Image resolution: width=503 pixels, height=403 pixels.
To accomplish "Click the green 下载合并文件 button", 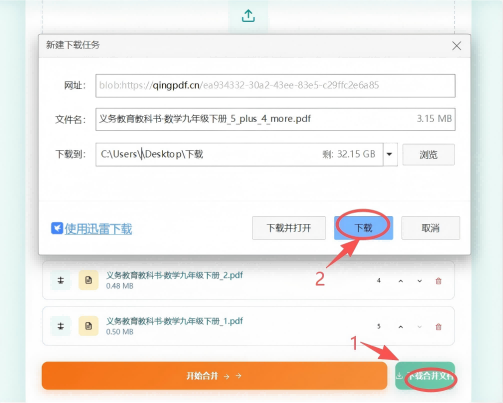I will point(425,376).
